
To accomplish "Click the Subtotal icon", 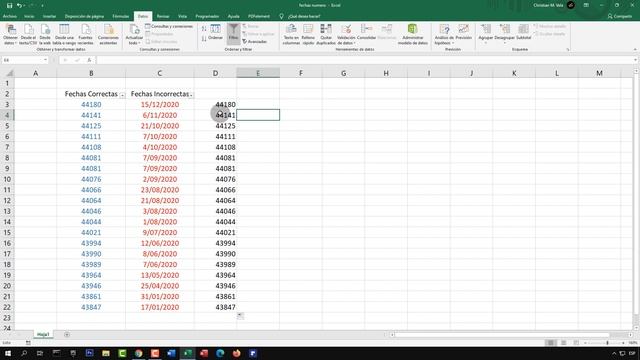I will pos(523,33).
